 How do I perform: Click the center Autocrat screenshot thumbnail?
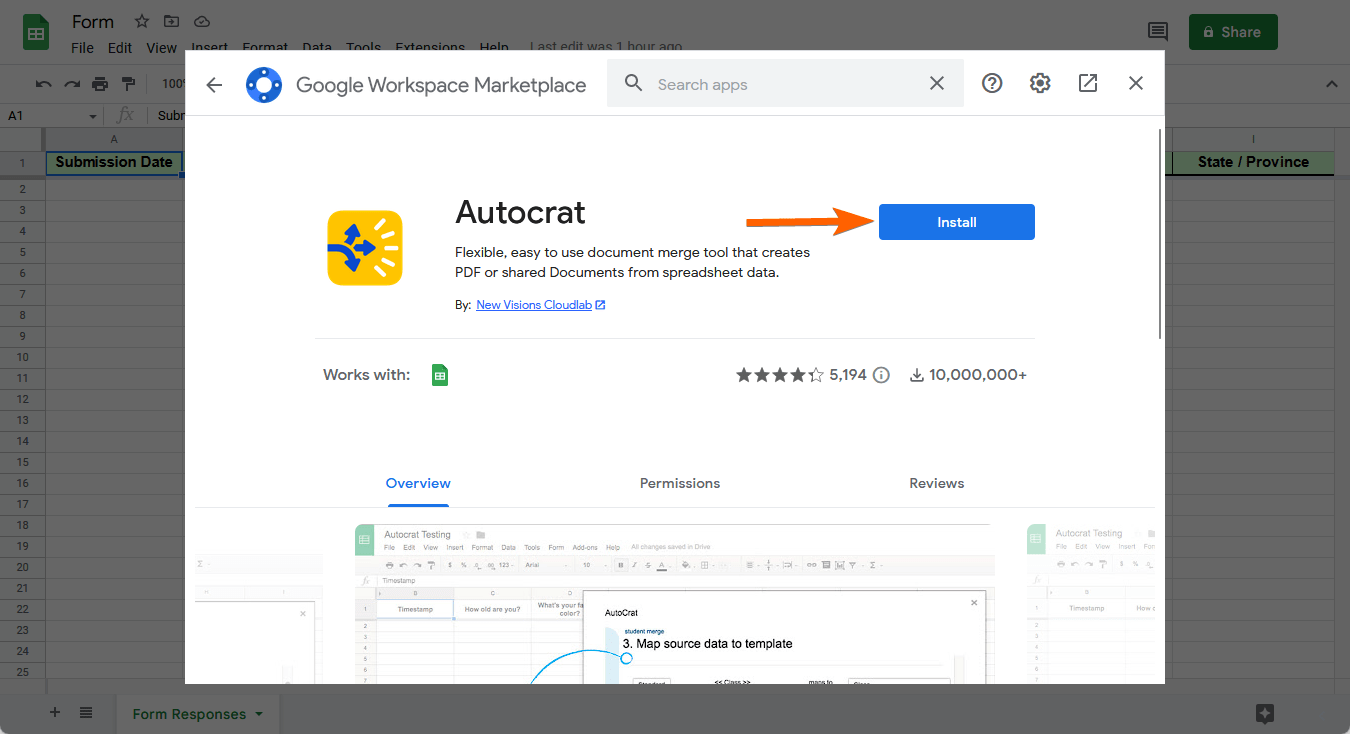coord(675,604)
